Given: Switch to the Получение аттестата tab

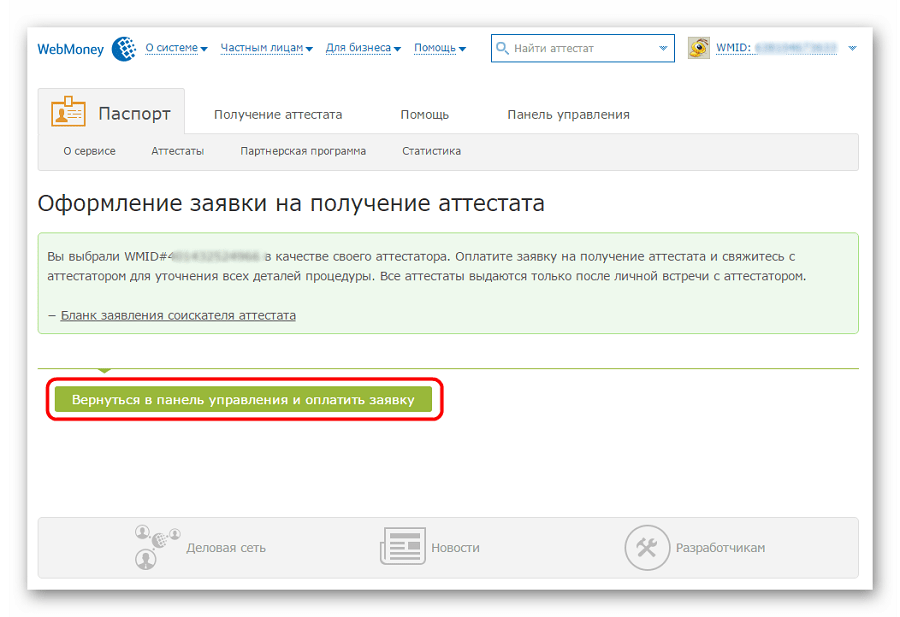Looking at the screenshot, I should click(278, 115).
